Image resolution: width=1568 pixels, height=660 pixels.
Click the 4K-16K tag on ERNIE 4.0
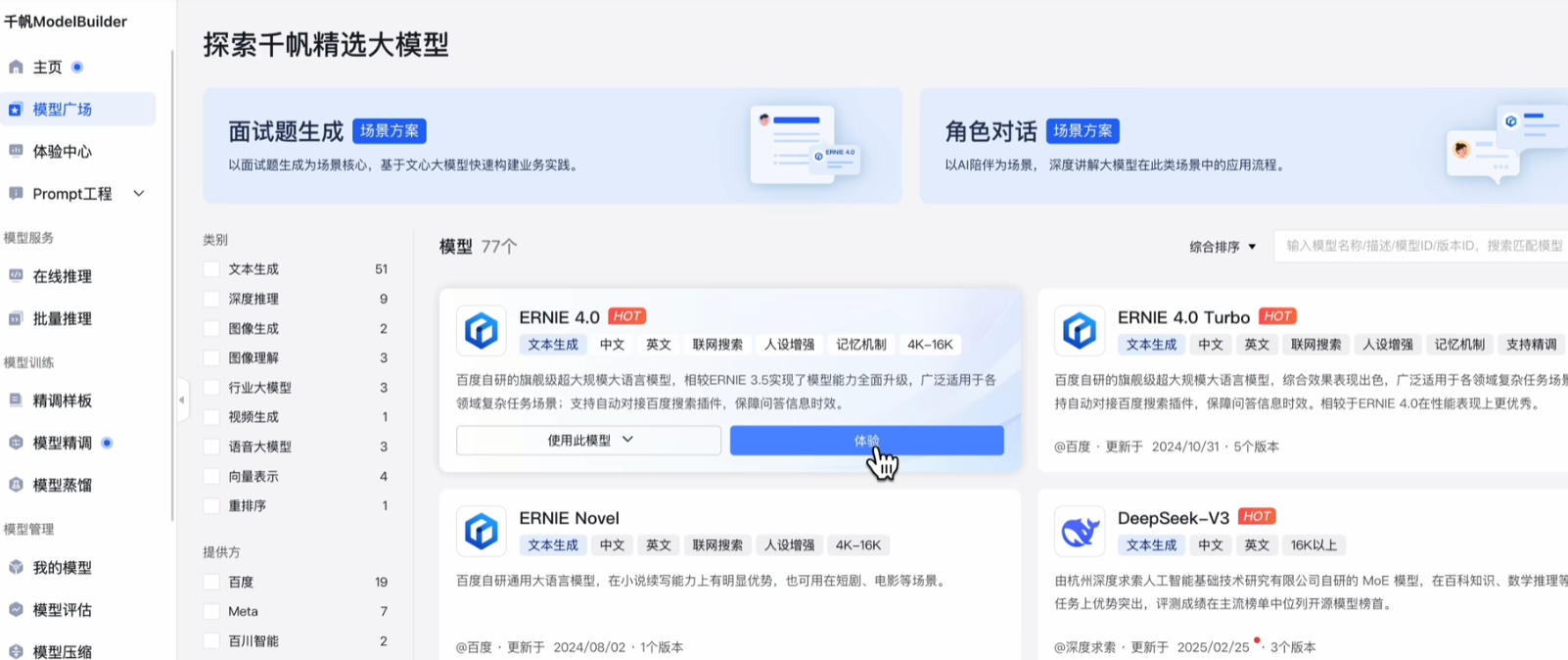click(930, 345)
